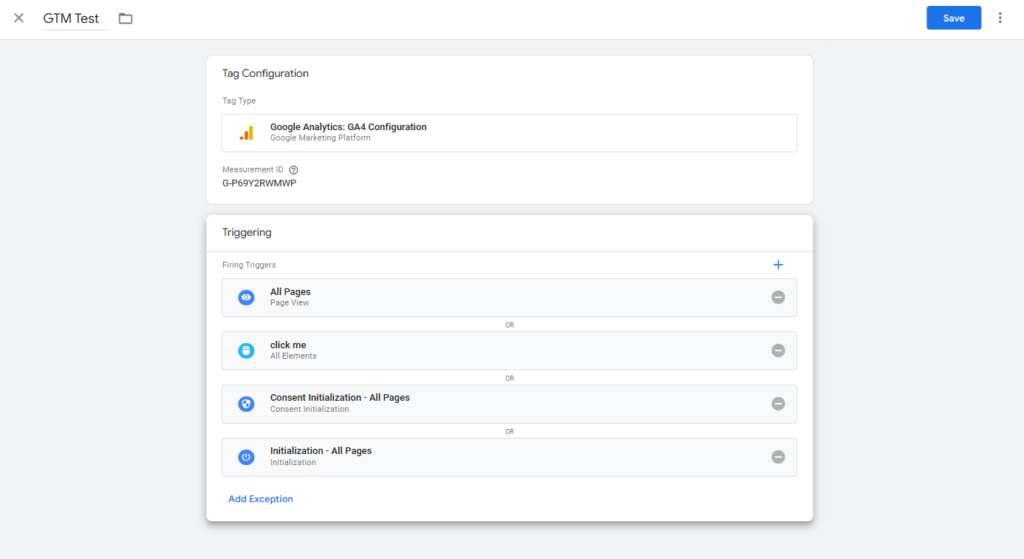Remove Consent Initialization - All Pages trigger
The width and height of the screenshot is (1024, 559).
[778, 404]
